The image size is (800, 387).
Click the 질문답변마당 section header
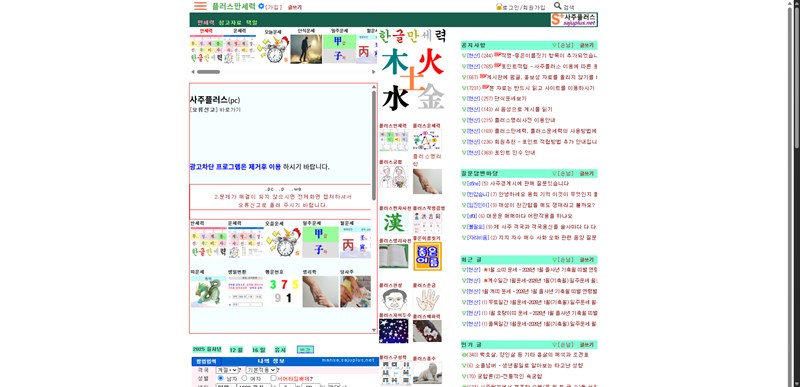pos(529,173)
